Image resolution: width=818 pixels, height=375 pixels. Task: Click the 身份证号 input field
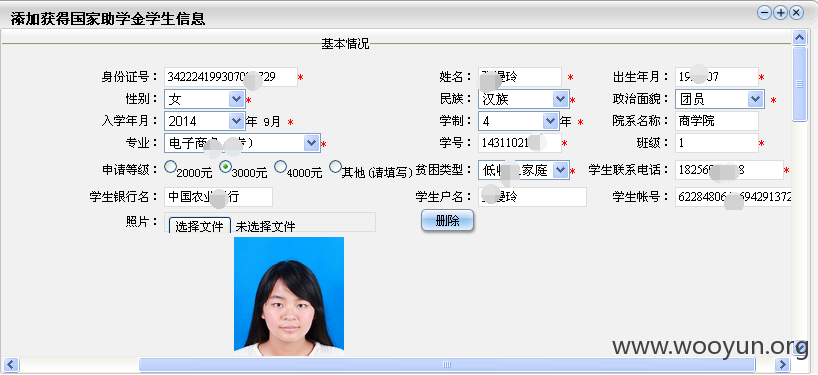tap(231, 77)
